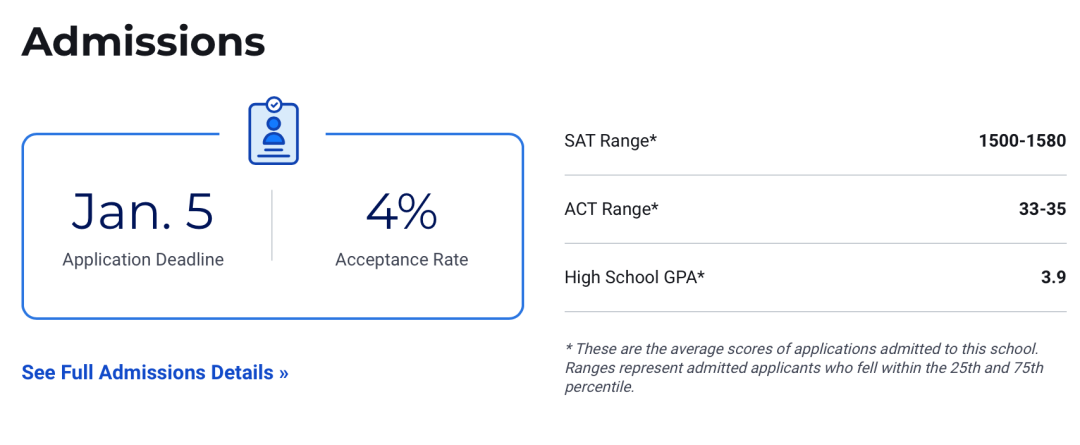Click the Application Deadline label

point(143,260)
